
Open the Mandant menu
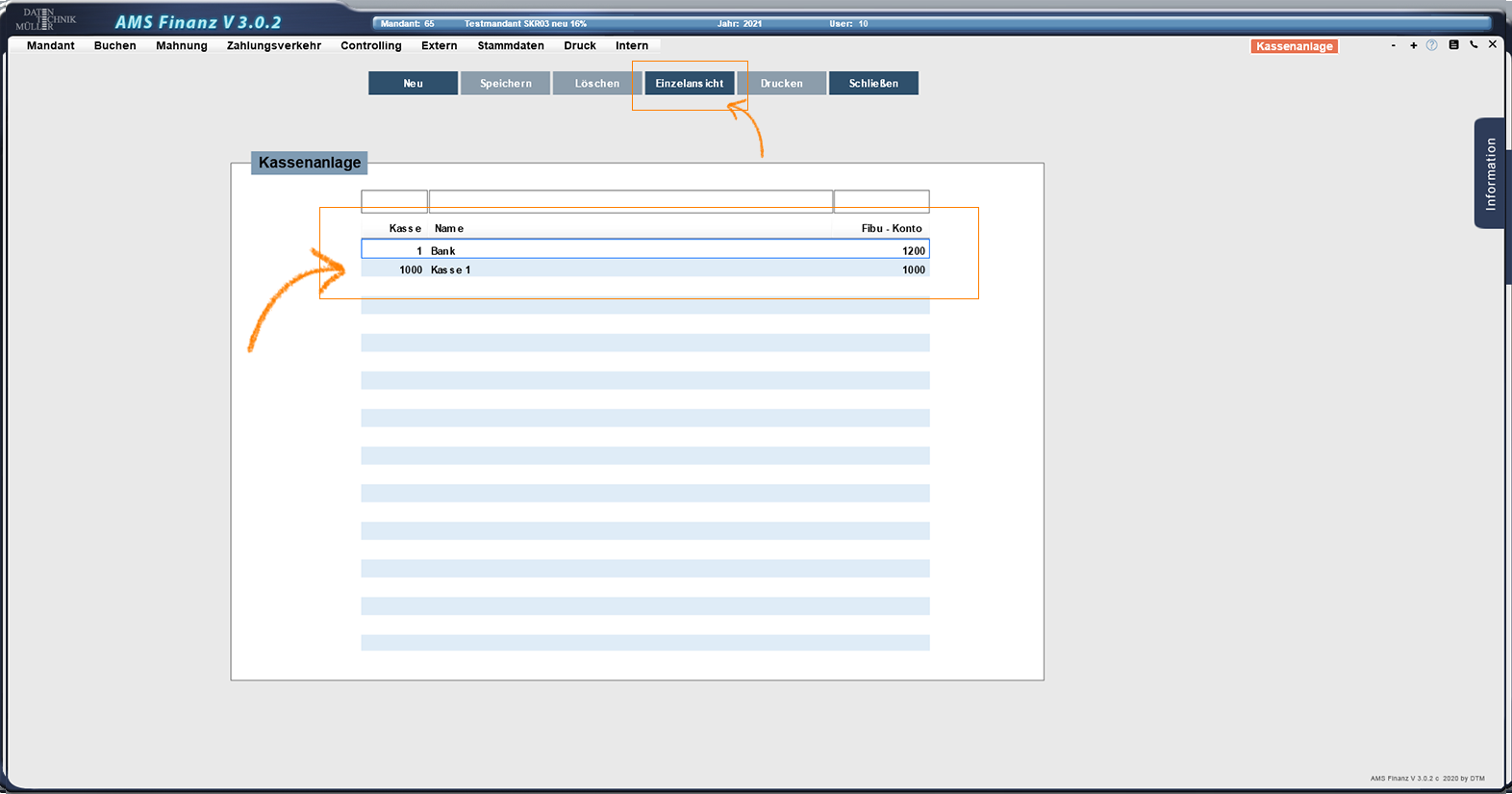tap(51, 45)
